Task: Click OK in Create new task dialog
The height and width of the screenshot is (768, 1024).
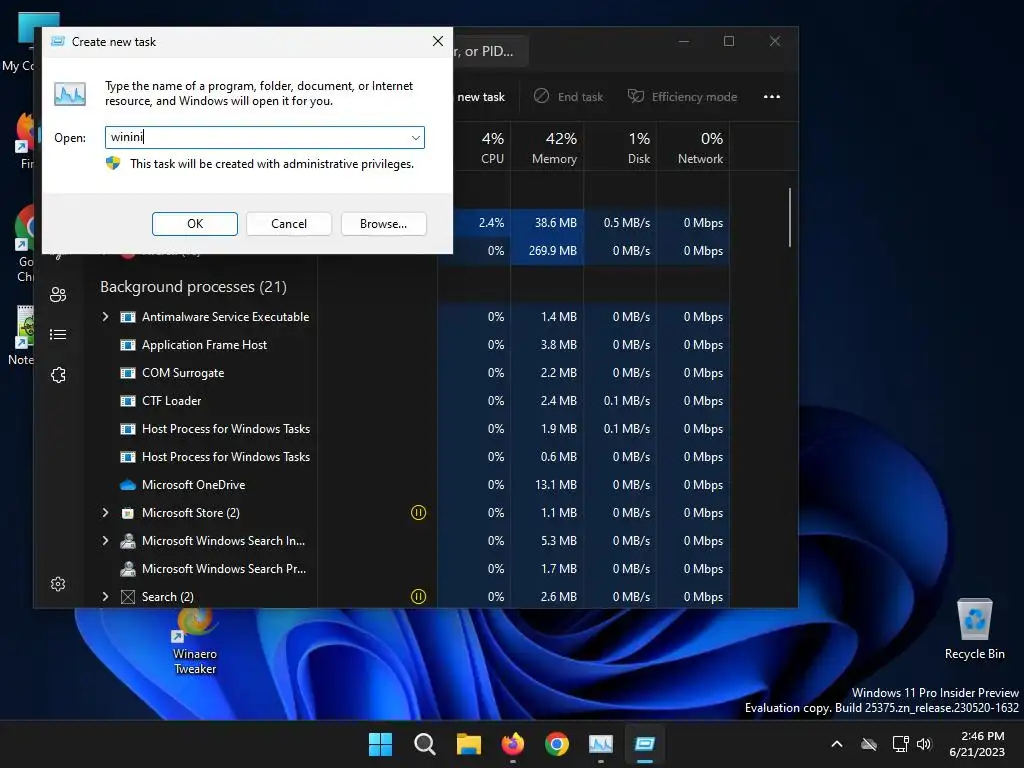Action: (x=195, y=223)
